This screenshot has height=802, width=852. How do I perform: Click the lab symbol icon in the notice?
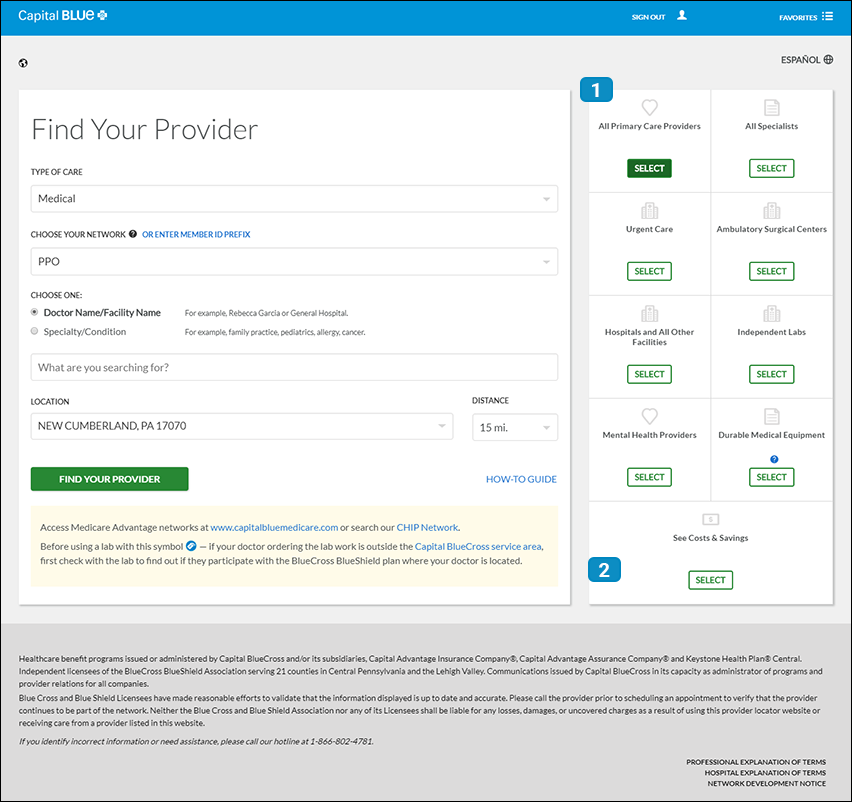tap(191, 546)
